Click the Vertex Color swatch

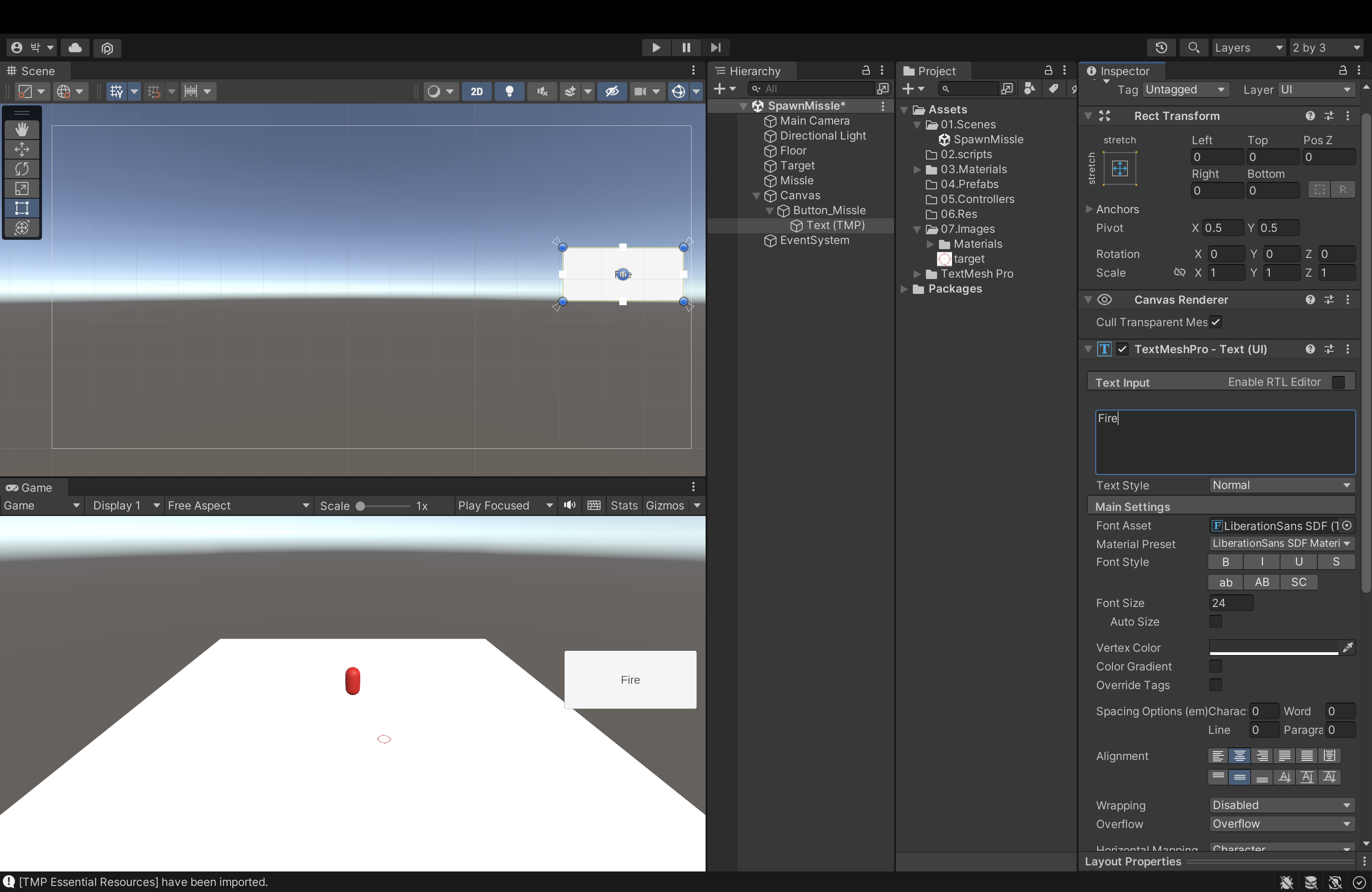(1274, 648)
